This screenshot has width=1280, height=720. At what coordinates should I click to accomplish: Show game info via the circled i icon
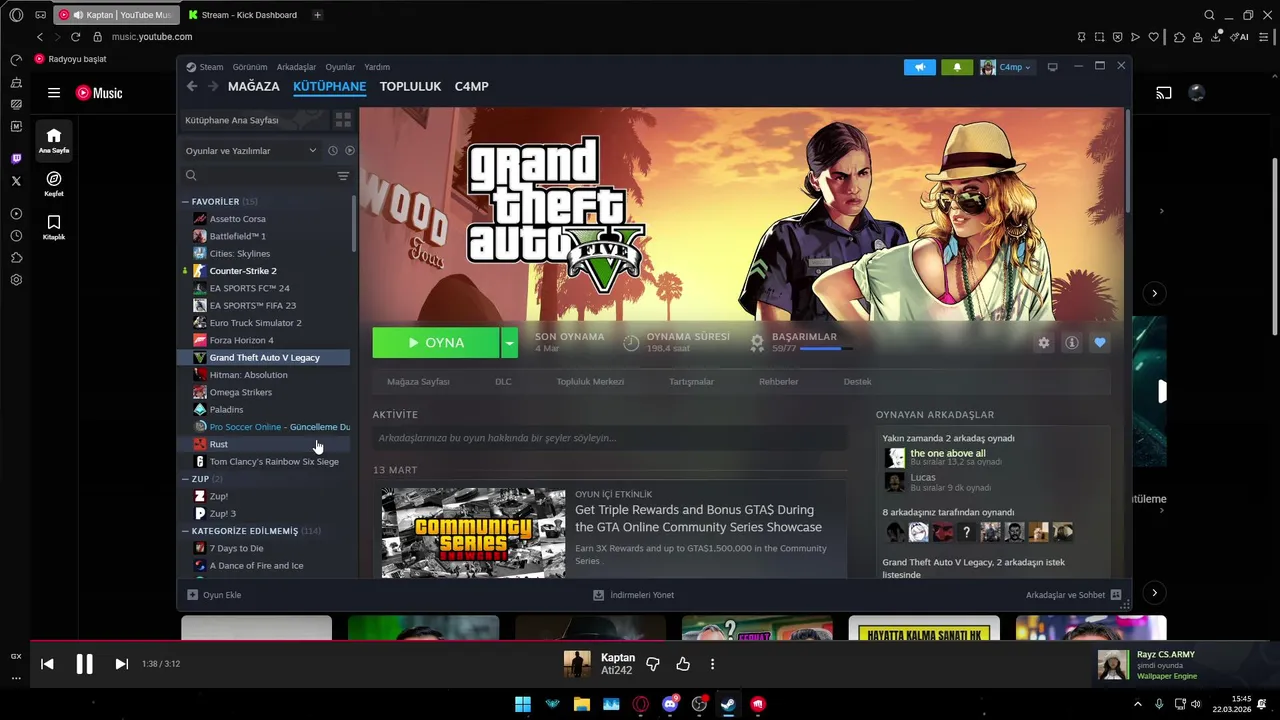click(1072, 342)
